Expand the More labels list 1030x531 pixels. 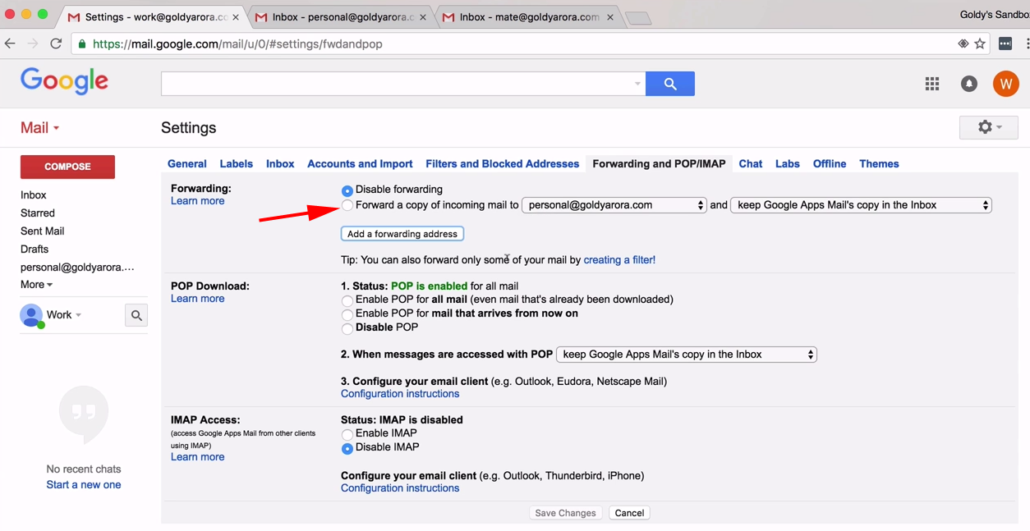point(36,285)
